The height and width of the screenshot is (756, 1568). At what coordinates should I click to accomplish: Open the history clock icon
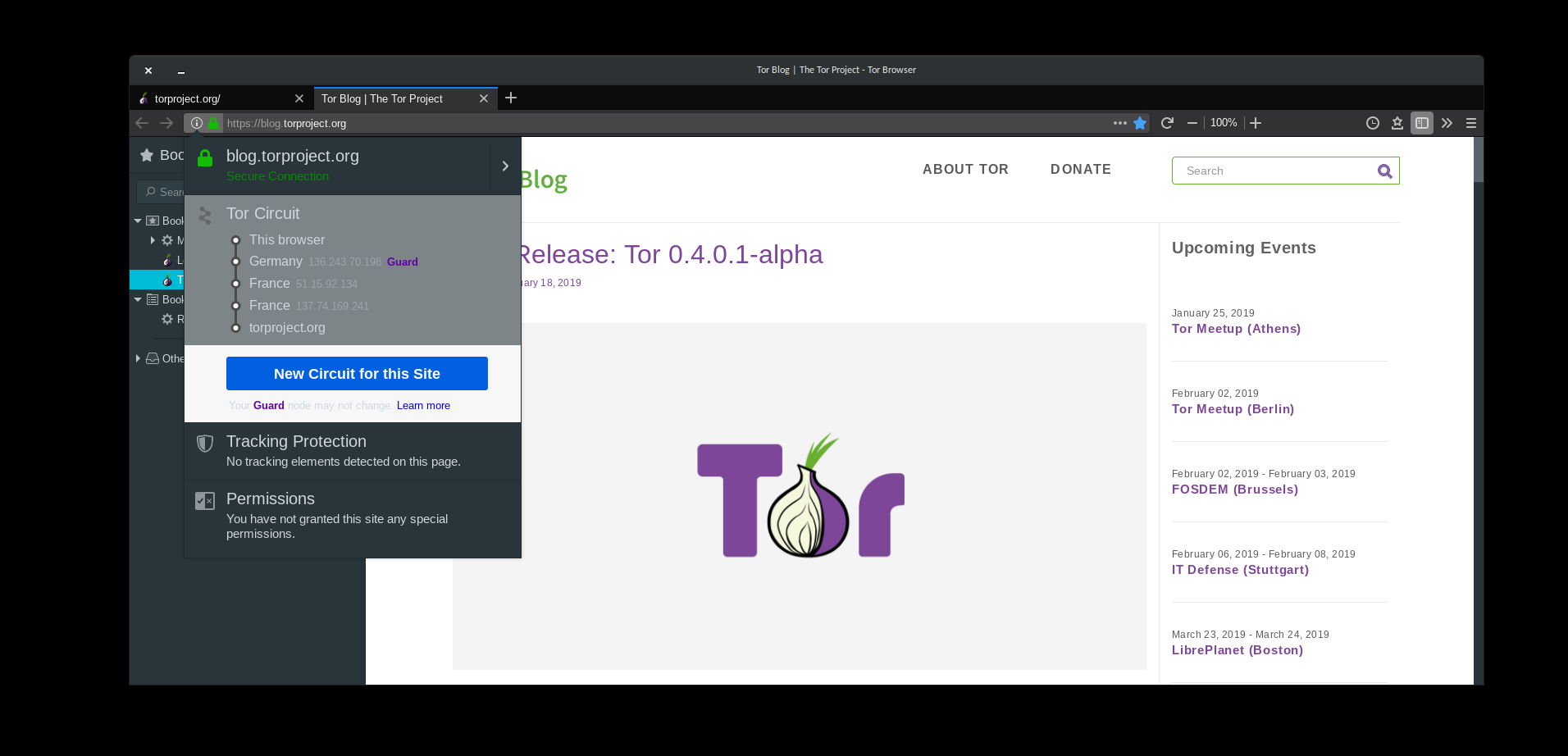coord(1373,123)
